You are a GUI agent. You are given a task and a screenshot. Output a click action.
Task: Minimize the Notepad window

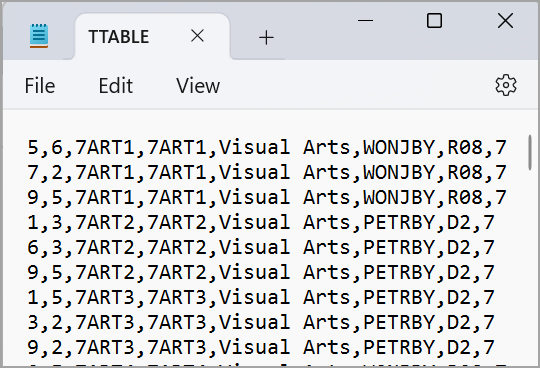coord(365,21)
